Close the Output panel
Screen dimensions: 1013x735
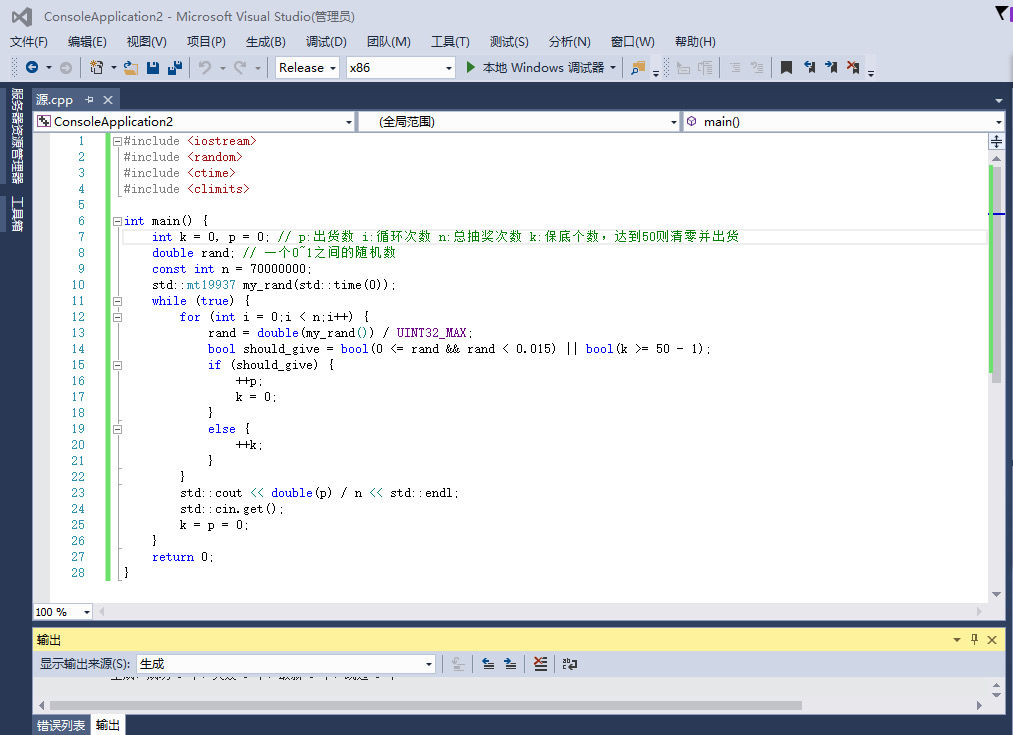coord(992,639)
